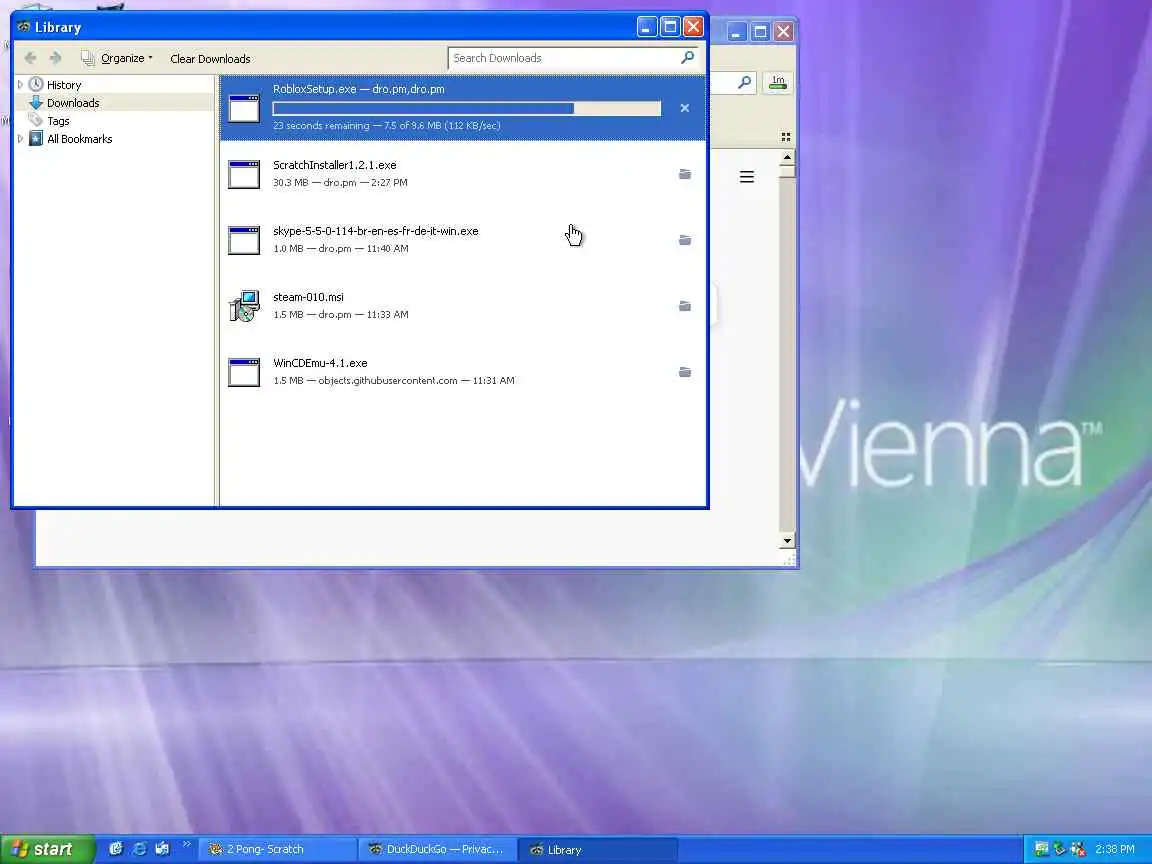
Task: Click the first system tray icon
Action: tap(1041, 849)
